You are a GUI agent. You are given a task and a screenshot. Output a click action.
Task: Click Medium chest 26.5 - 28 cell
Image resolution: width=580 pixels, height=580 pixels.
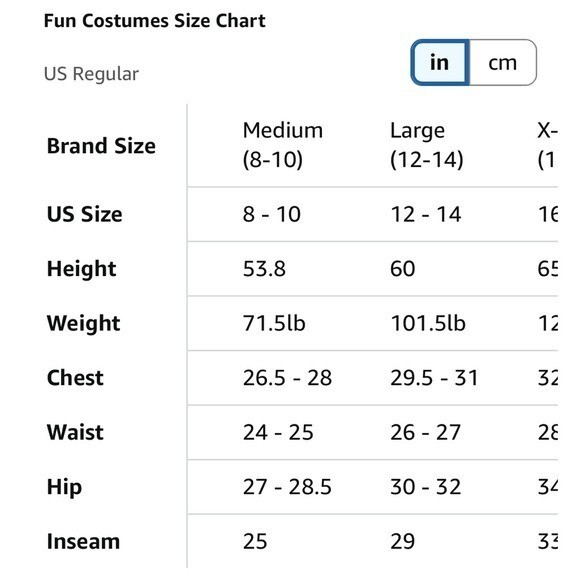(287, 378)
